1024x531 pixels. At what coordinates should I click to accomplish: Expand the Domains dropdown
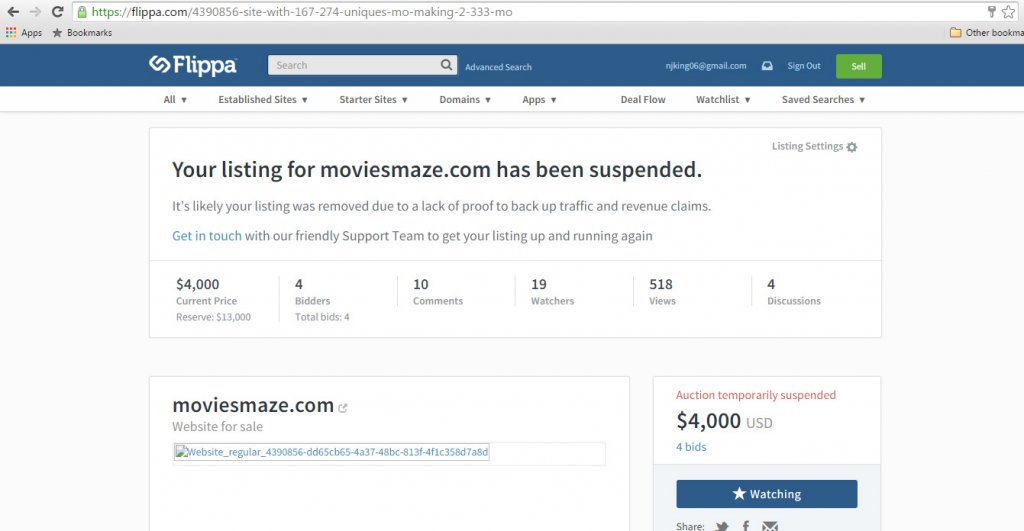pyautogui.click(x=465, y=99)
